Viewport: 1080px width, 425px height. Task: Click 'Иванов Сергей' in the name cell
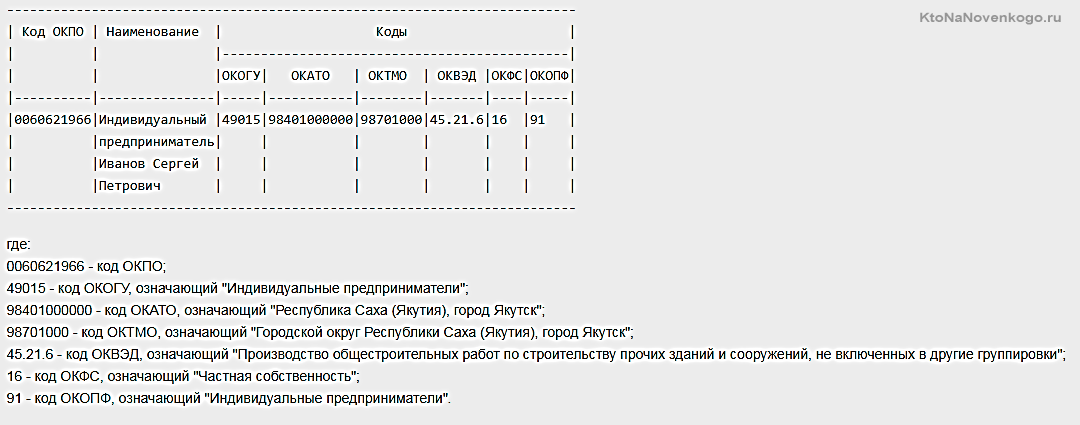click(x=149, y=164)
